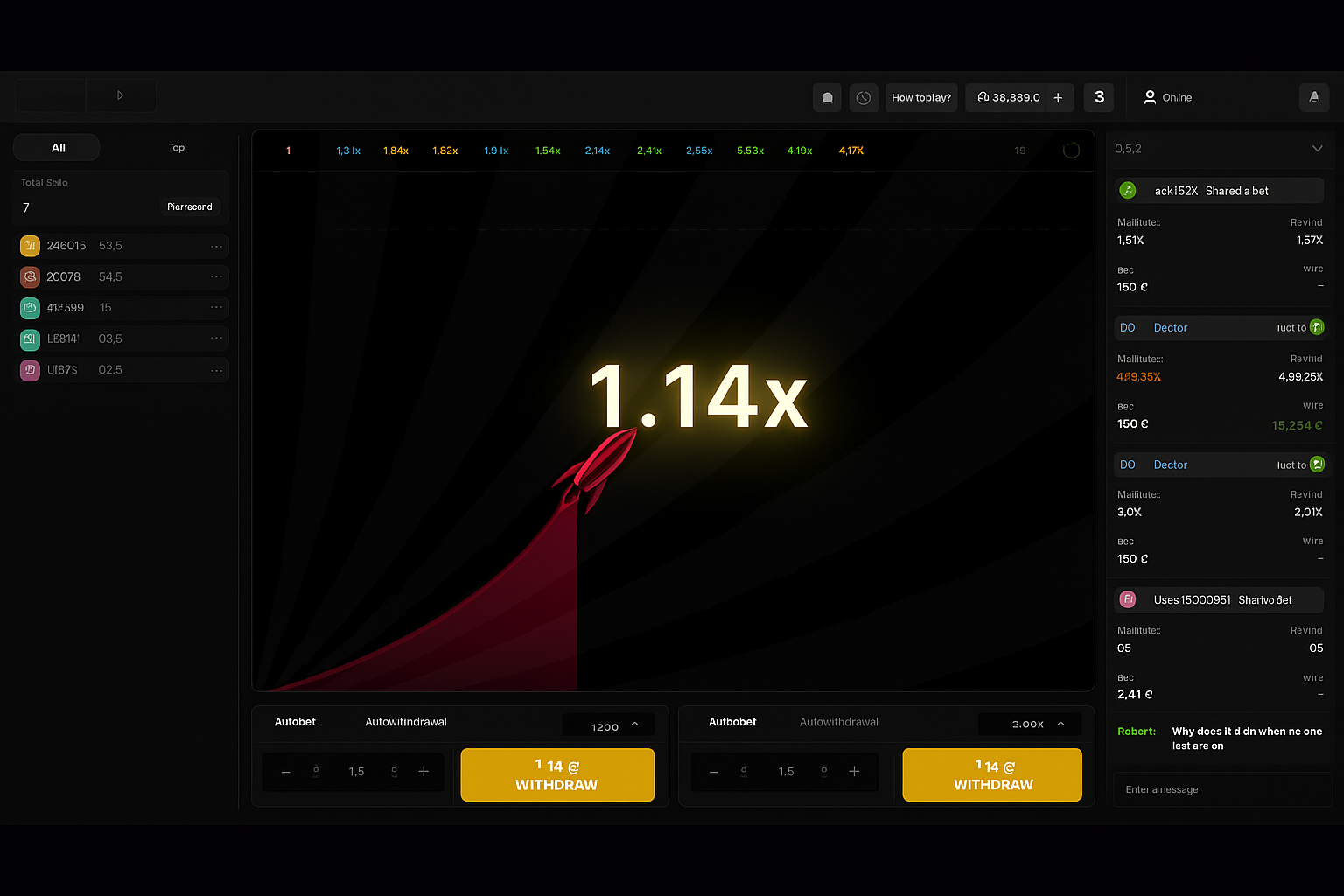Click first DO Dector link
The height and width of the screenshot is (896, 1344).
click(1154, 328)
